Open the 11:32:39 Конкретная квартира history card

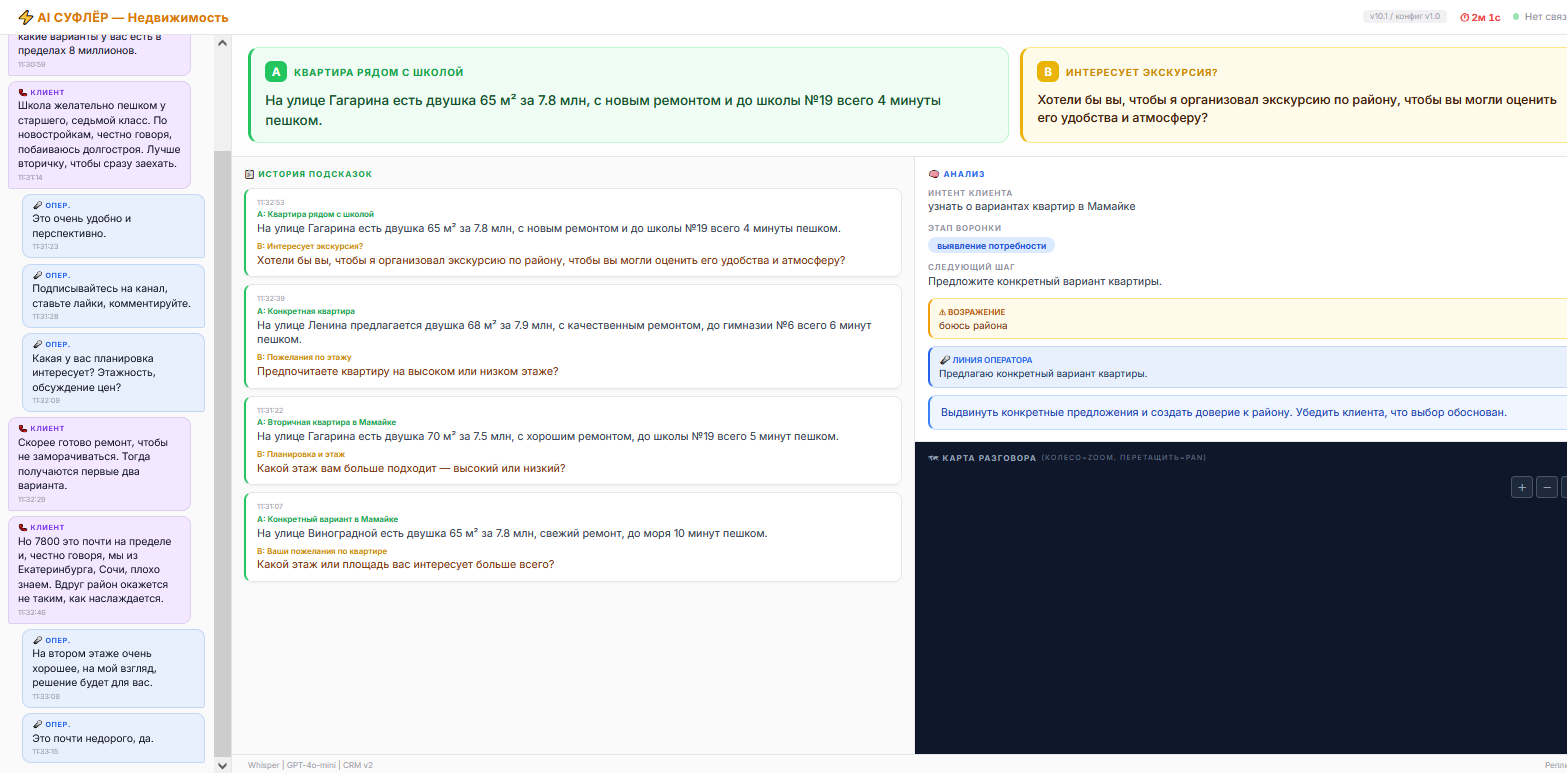[x=572, y=336]
